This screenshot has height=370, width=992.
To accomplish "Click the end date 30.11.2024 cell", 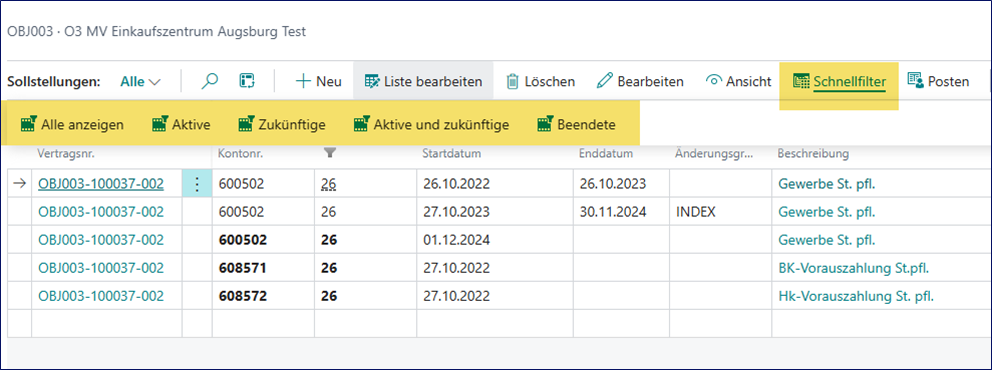I will pyautogui.click(x=620, y=212).
